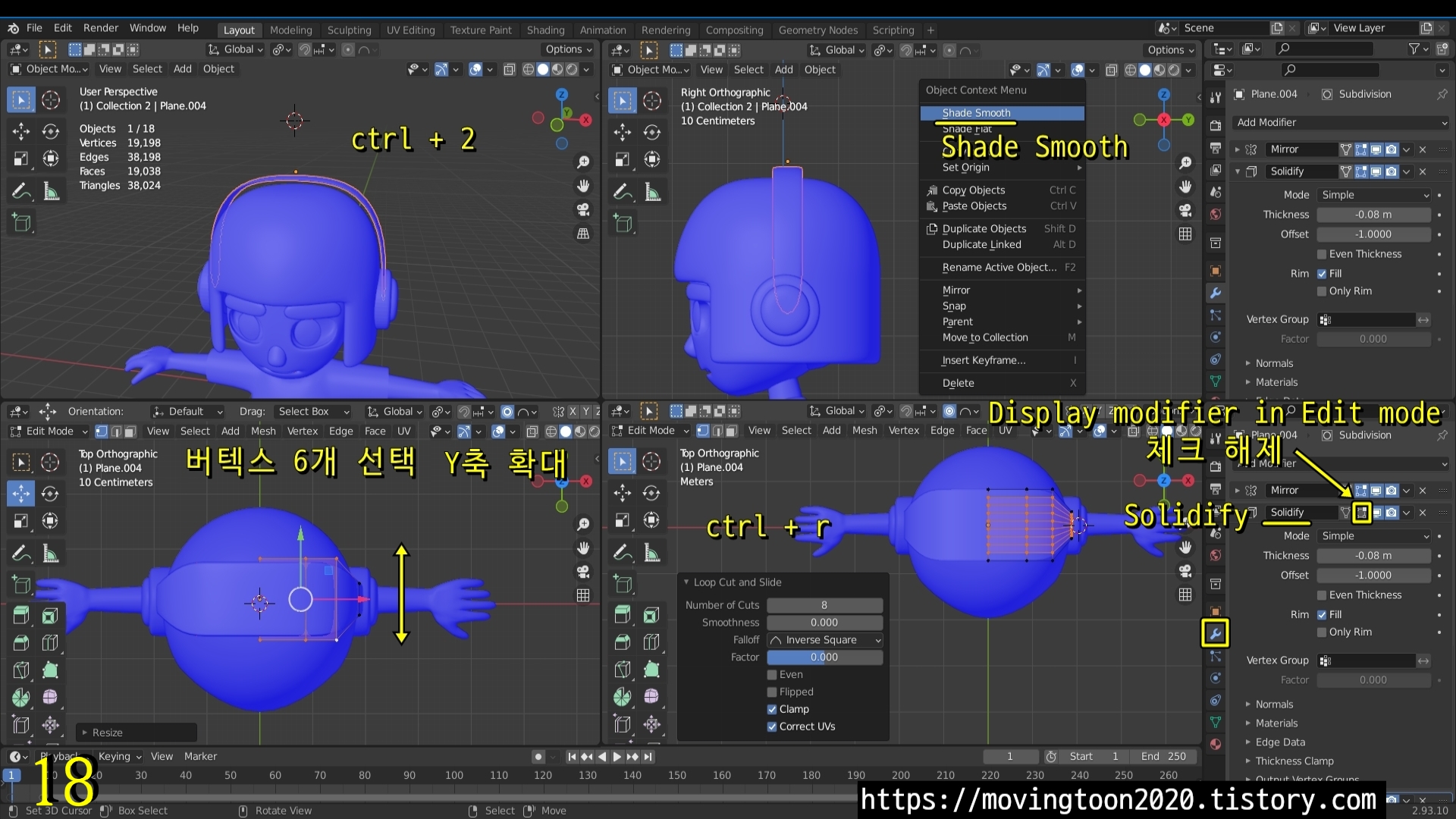Select Poly Build tool in viewport with Resize panel
1456x819 pixels.
click(x=50, y=670)
